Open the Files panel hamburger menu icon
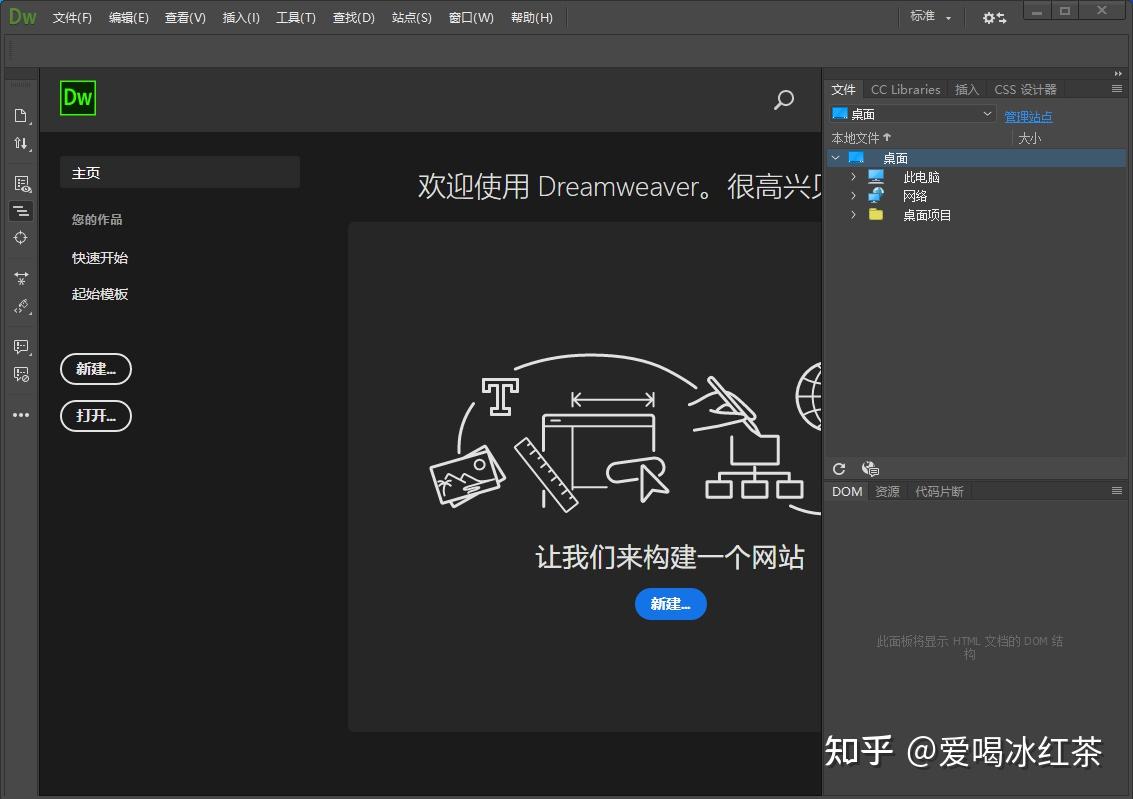 point(1117,89)
